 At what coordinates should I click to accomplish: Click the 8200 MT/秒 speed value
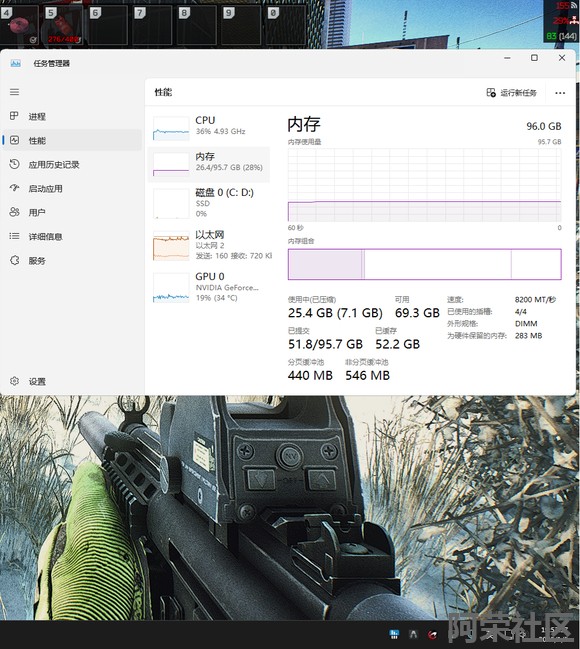(535, 299)
